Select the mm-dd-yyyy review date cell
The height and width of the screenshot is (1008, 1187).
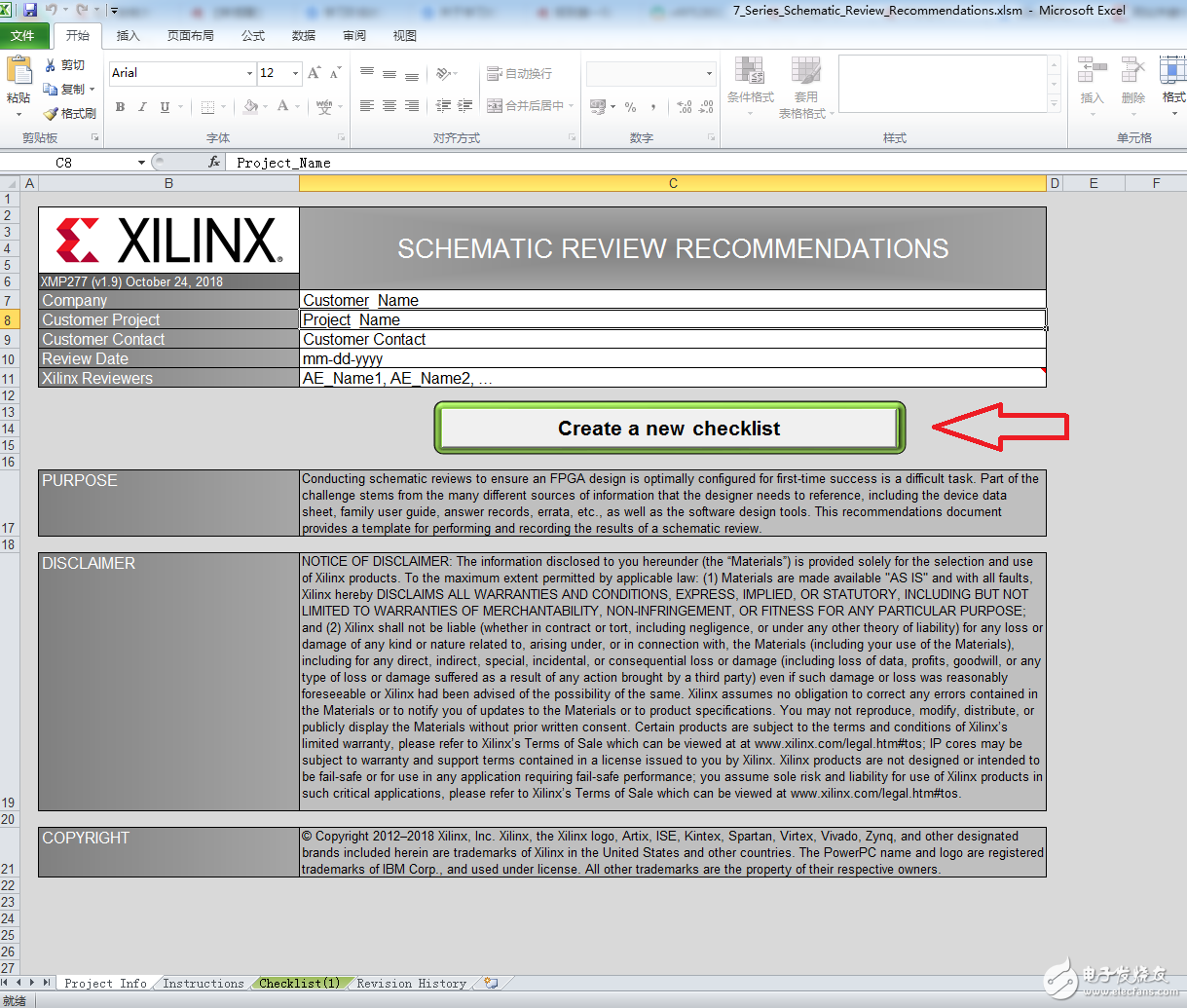tap(673, 358)
